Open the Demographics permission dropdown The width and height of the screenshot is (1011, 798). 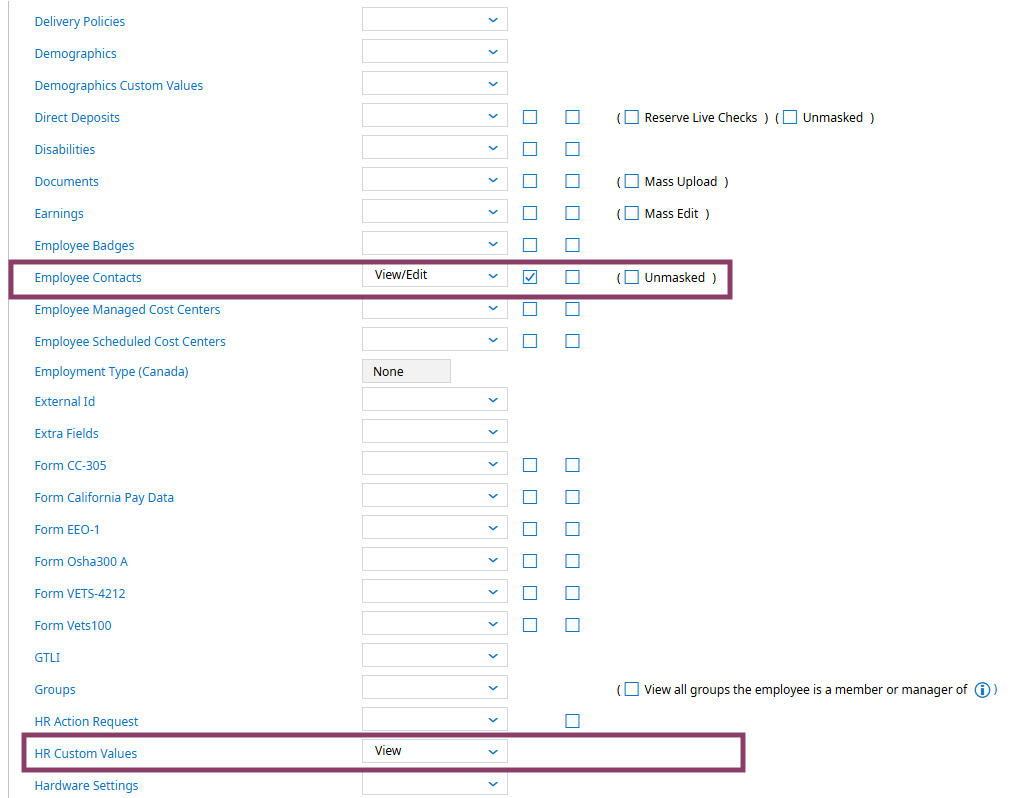tap(435, 52)
